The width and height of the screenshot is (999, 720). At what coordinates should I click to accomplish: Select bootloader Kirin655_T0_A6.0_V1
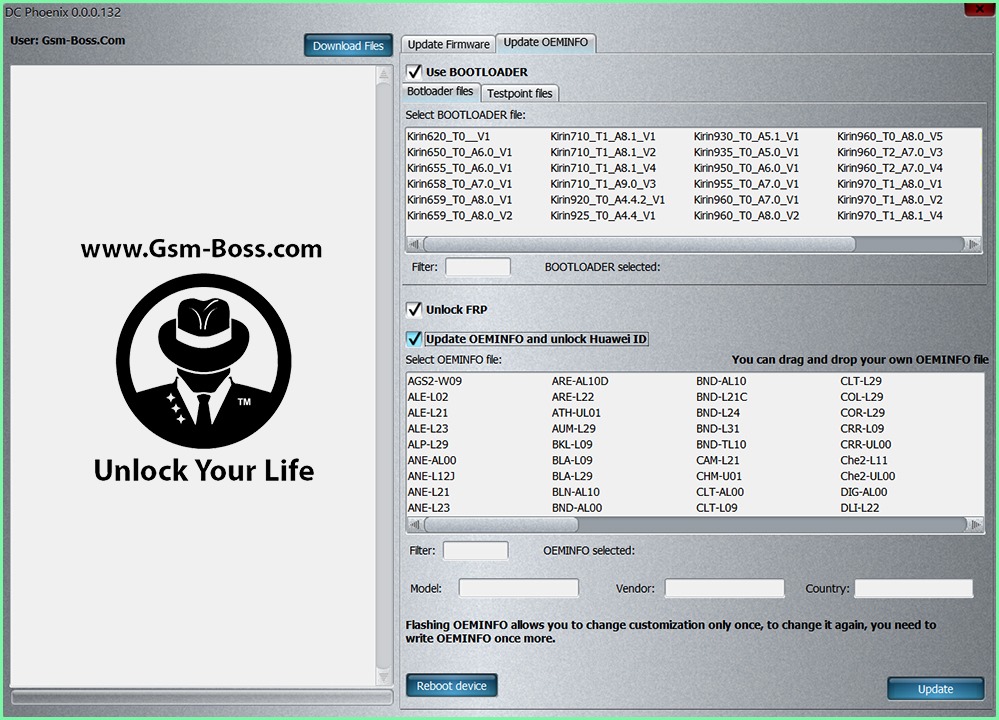click(459, 168)
